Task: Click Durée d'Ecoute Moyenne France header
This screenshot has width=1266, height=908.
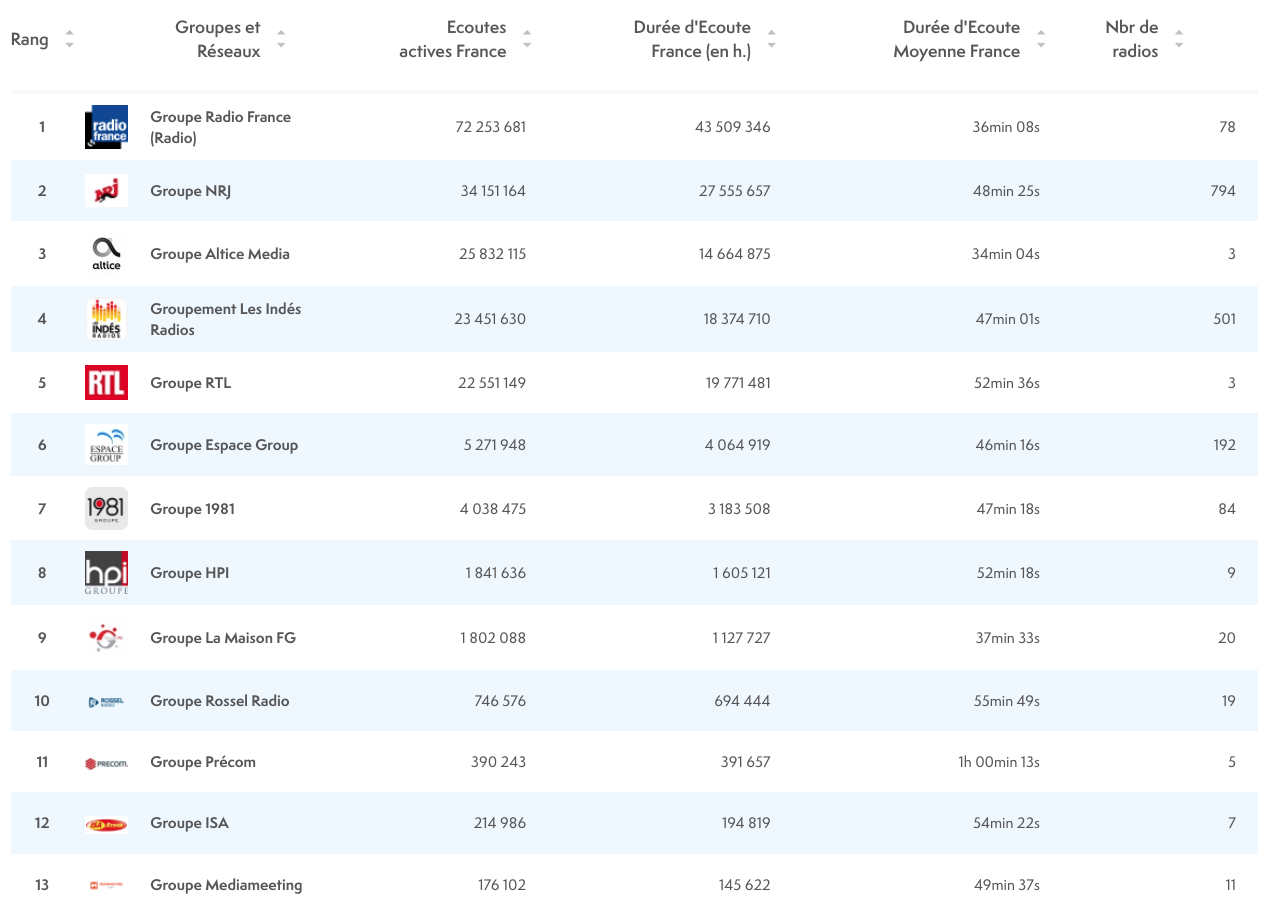Action: pyautogui.click(x=956, y=40)
